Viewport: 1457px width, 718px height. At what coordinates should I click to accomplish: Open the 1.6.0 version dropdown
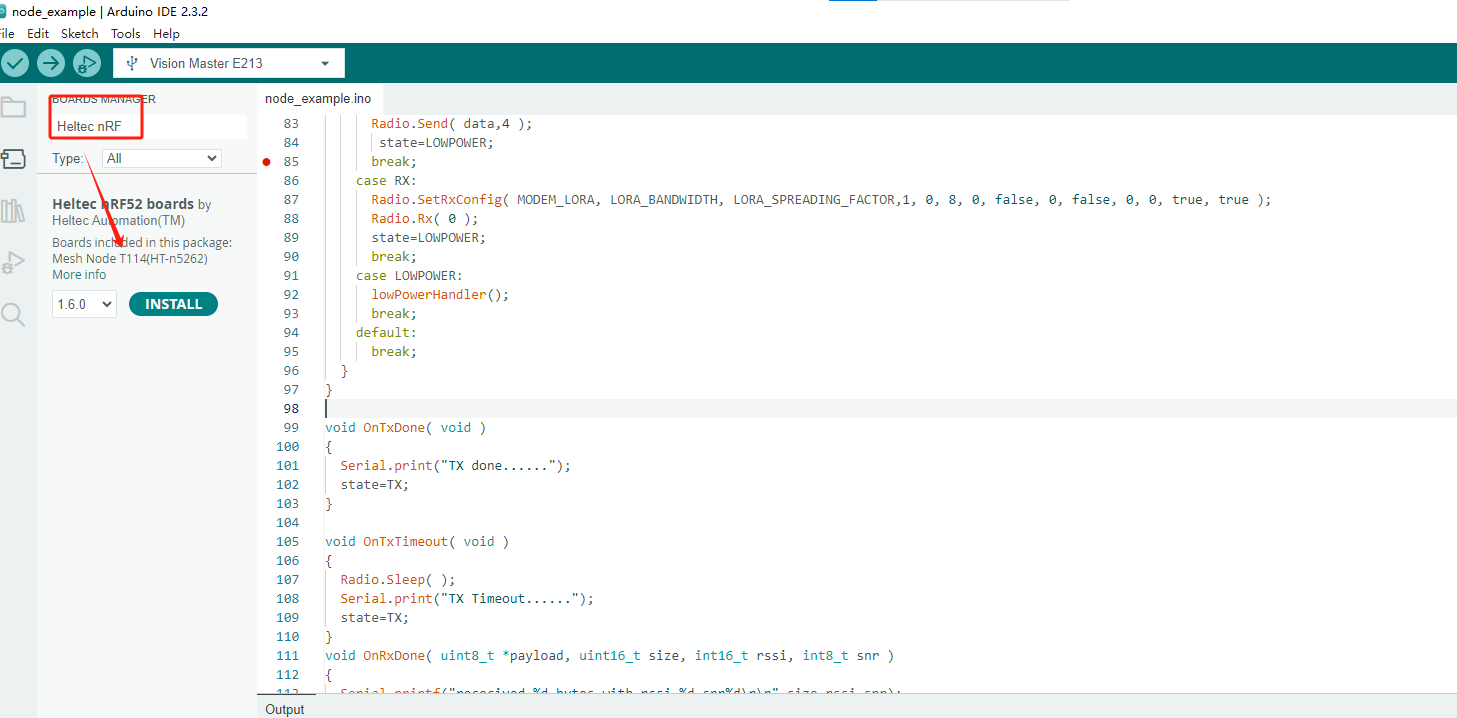(x=84, y=304)
